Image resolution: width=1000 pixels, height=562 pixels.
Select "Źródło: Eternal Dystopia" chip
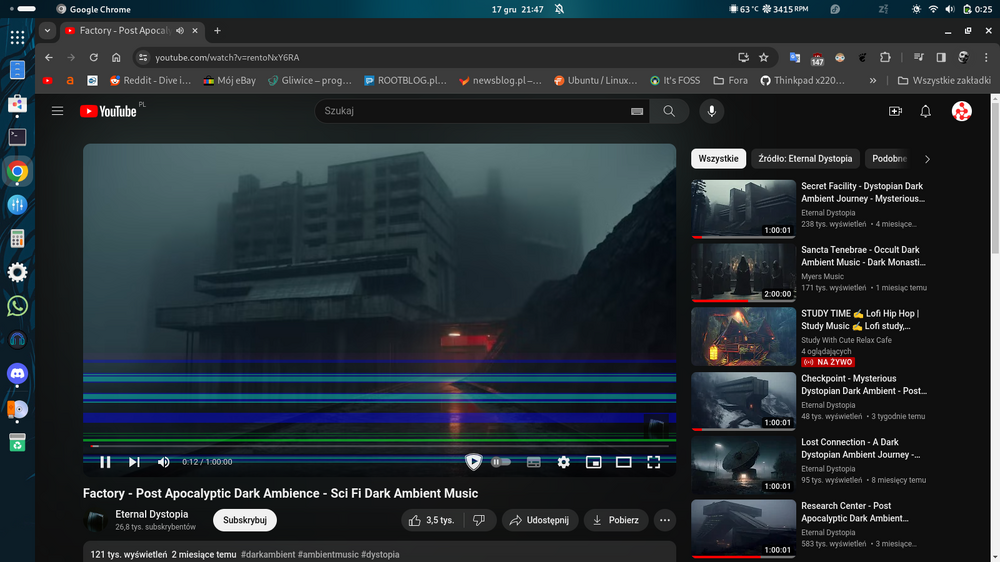tap(805, 159)
